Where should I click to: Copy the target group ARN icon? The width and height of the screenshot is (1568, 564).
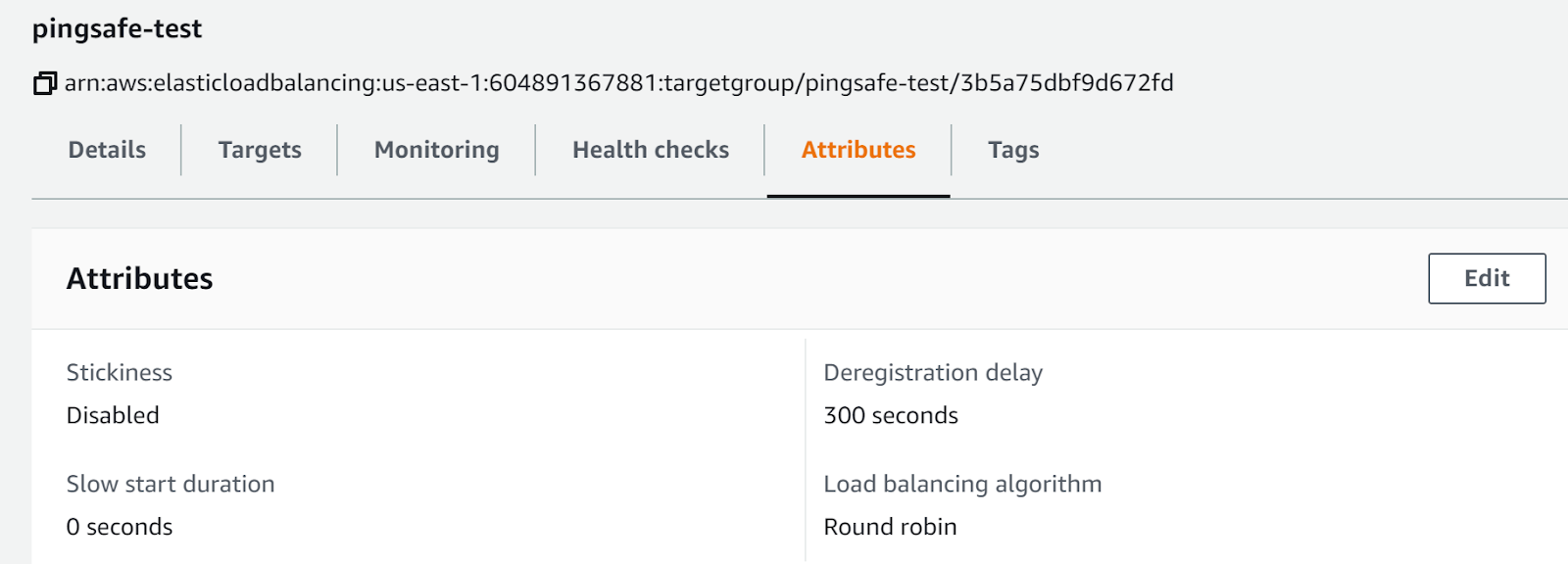point(44,83)
